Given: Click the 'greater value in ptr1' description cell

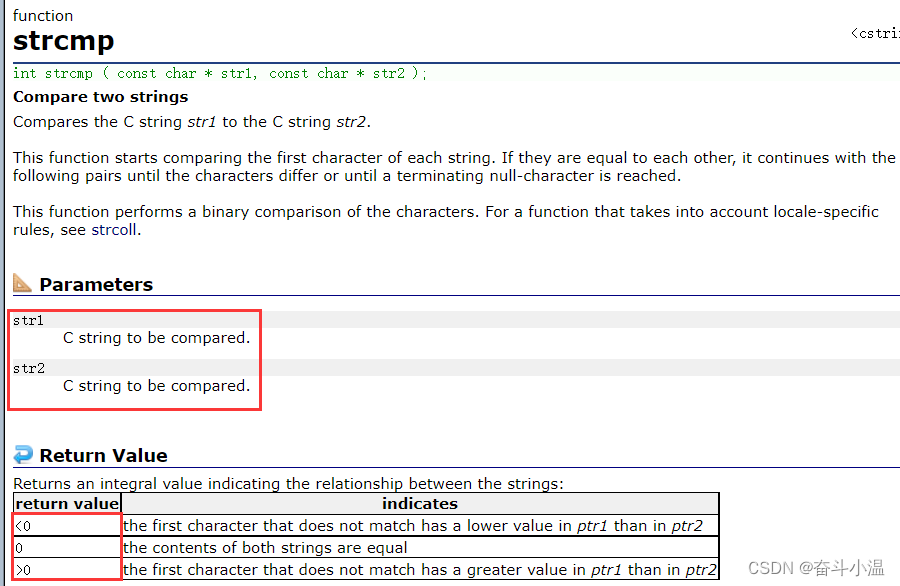Looking at the screenshot, I should tap(420, 569).
